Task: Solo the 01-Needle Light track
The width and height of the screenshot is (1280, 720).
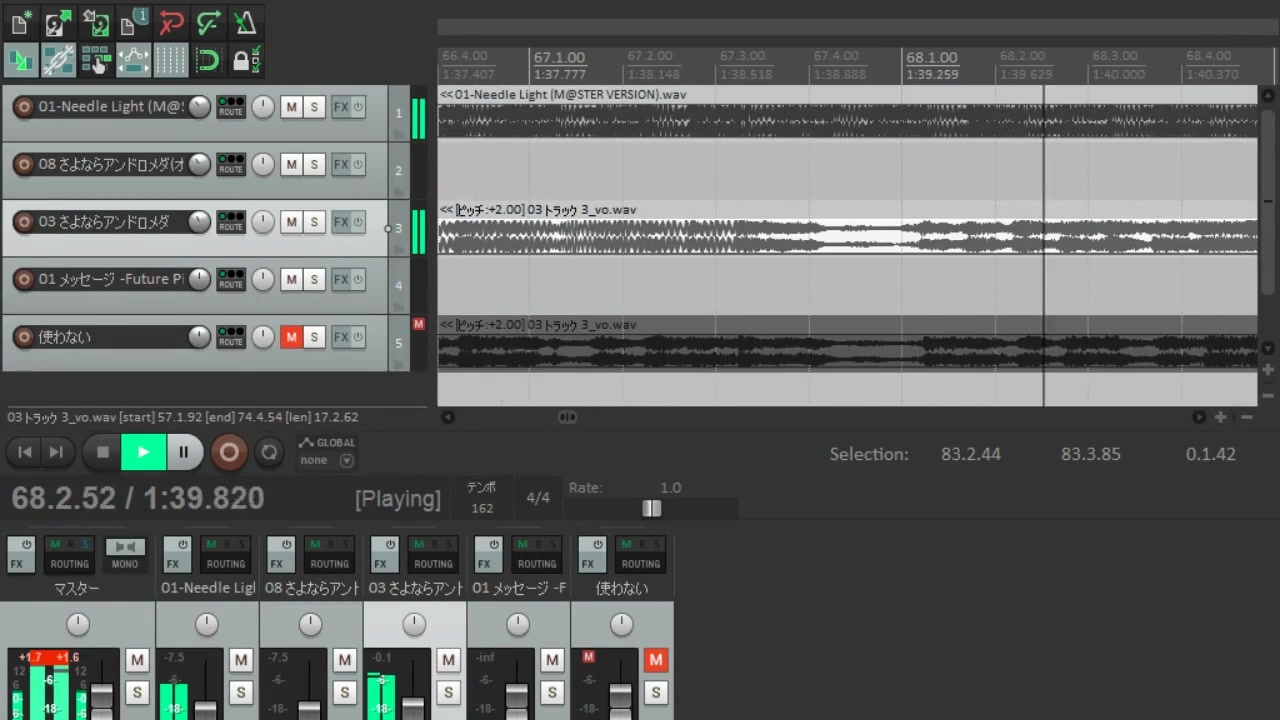Action: (x=314, y=107)
